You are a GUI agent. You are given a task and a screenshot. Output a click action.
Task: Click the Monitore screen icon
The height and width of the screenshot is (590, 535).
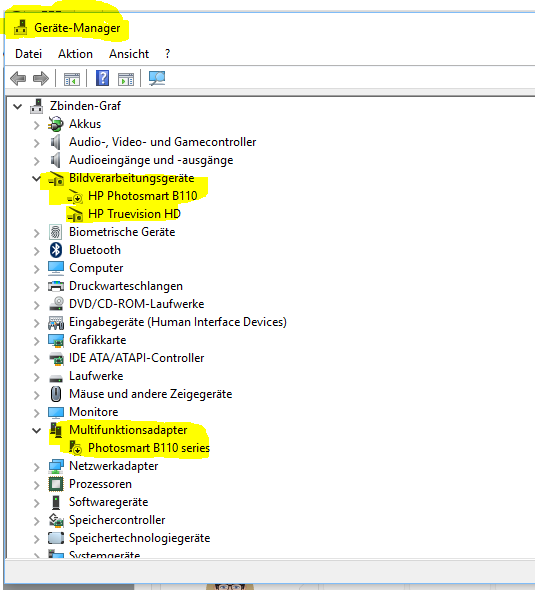pos(56,413)
